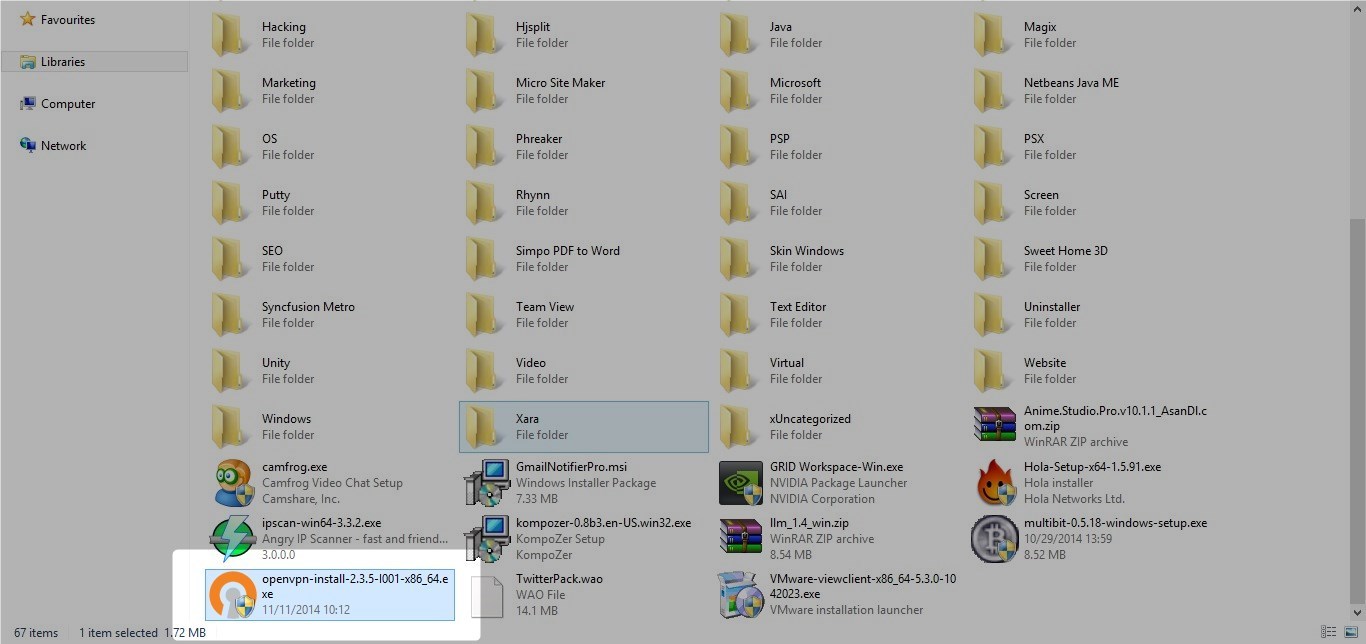Click the Virtual folder name
The image size is (1366, 644).
[x=787, y=363]
